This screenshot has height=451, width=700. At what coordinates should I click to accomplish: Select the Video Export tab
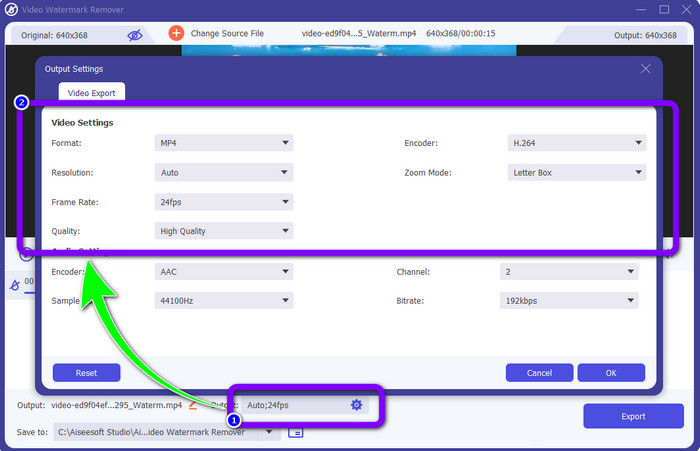92,92
